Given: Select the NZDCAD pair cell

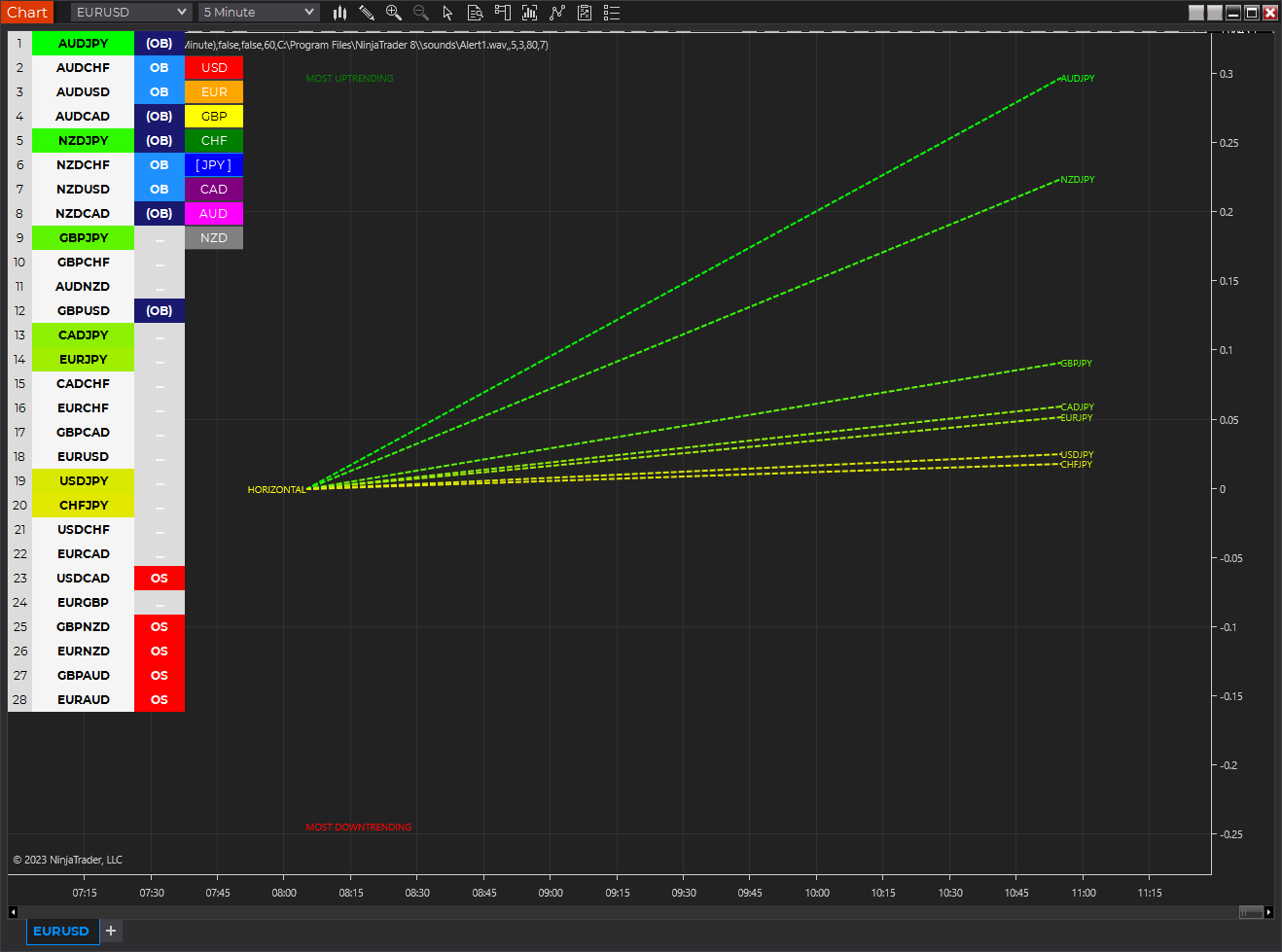Looking at the screenshot, I should (x=83, y=213).
